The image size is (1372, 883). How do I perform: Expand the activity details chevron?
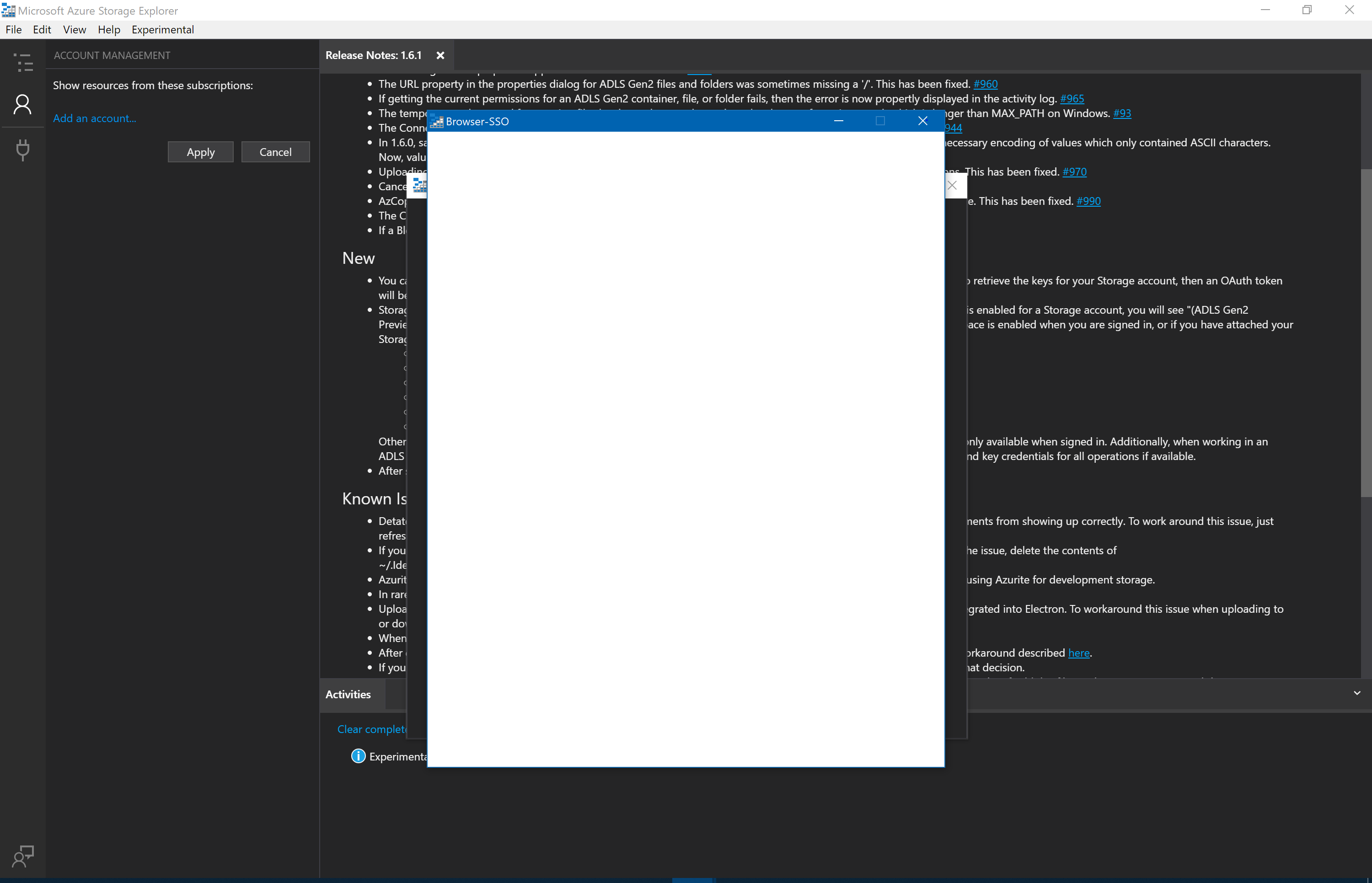tap(1357, 693)
